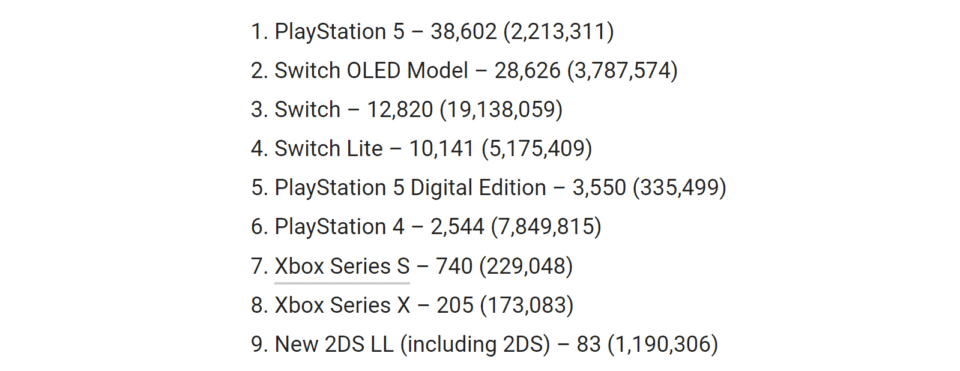Click the Switch 12,820 sales line
The image size is (960, 371).
pyautogui.click(x=407, y=110)
